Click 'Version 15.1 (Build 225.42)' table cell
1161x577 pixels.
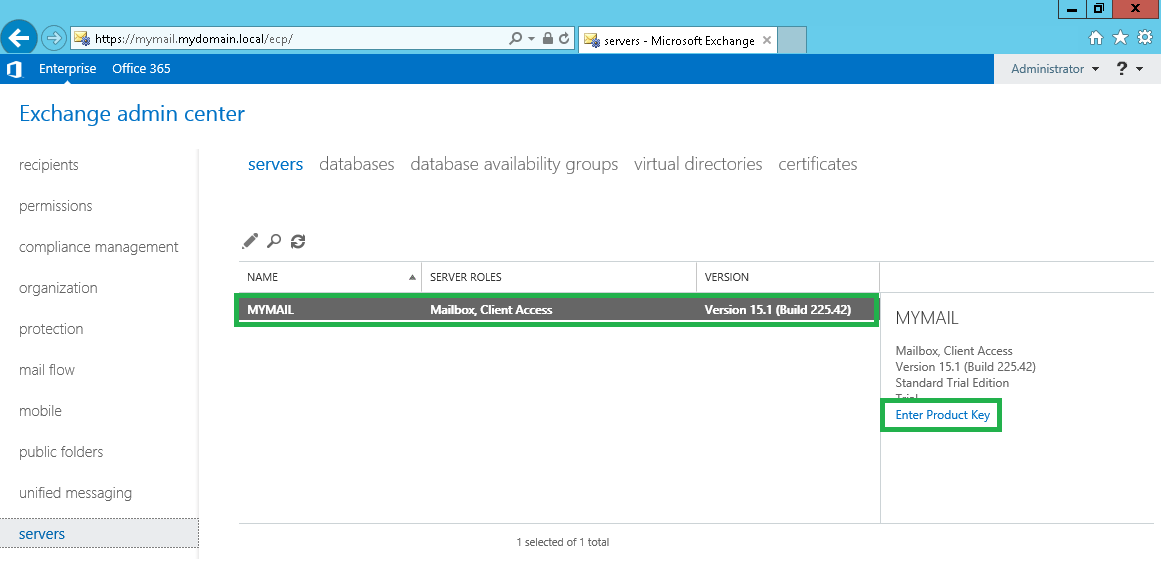[x=777, y=310]
